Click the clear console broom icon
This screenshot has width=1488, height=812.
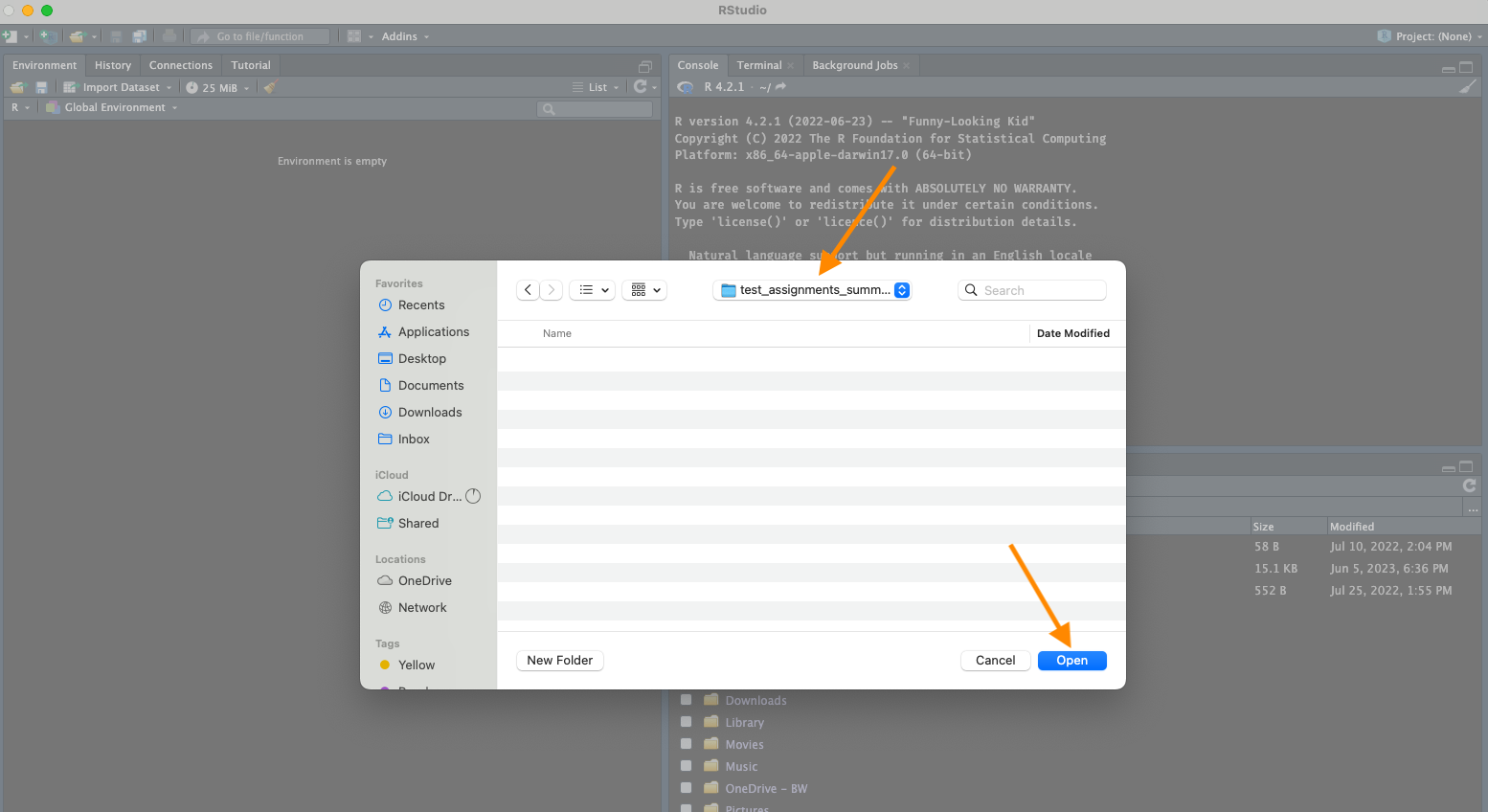click(1467, 87)
